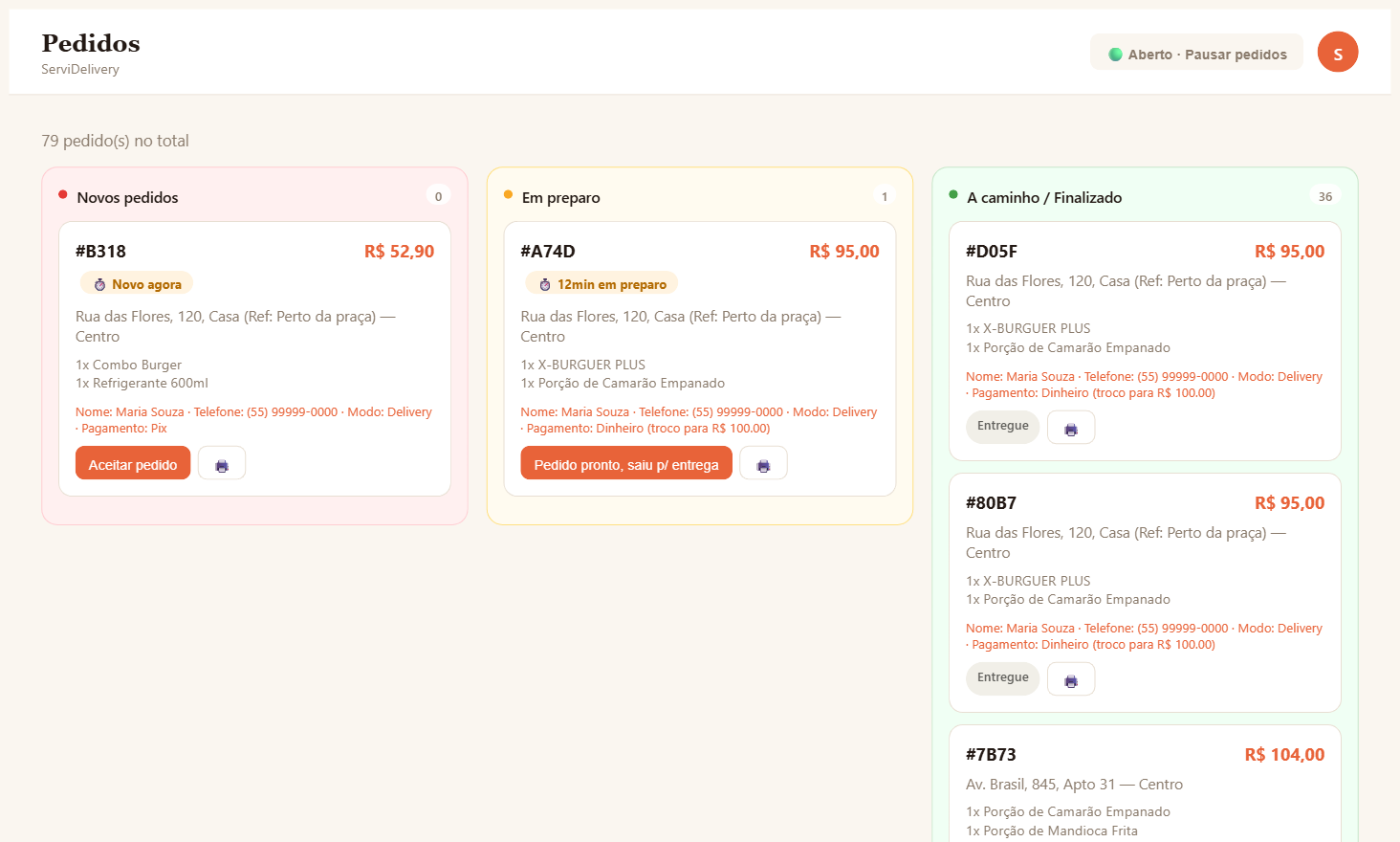The width and height of the screenshot is (1400, 842).
Task: Click price 'R$ 52,90' on order #B318
Action: pos(399,252)
